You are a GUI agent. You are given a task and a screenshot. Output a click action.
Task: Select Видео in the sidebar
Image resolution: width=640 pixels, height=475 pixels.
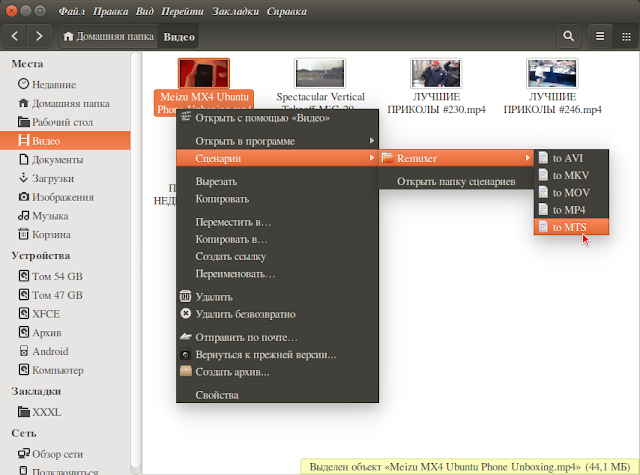[65, 141]
